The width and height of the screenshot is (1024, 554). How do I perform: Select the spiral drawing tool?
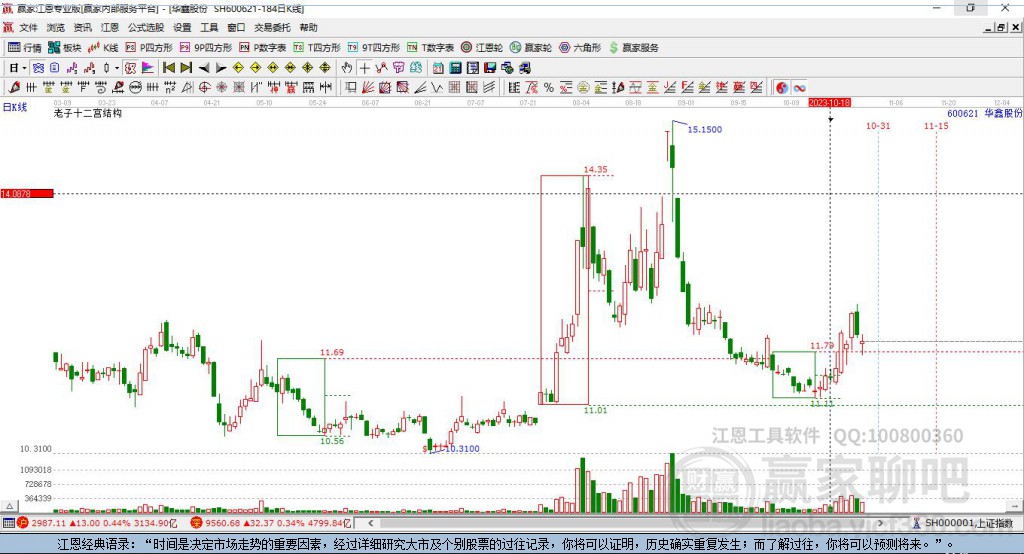pos(101,88)
